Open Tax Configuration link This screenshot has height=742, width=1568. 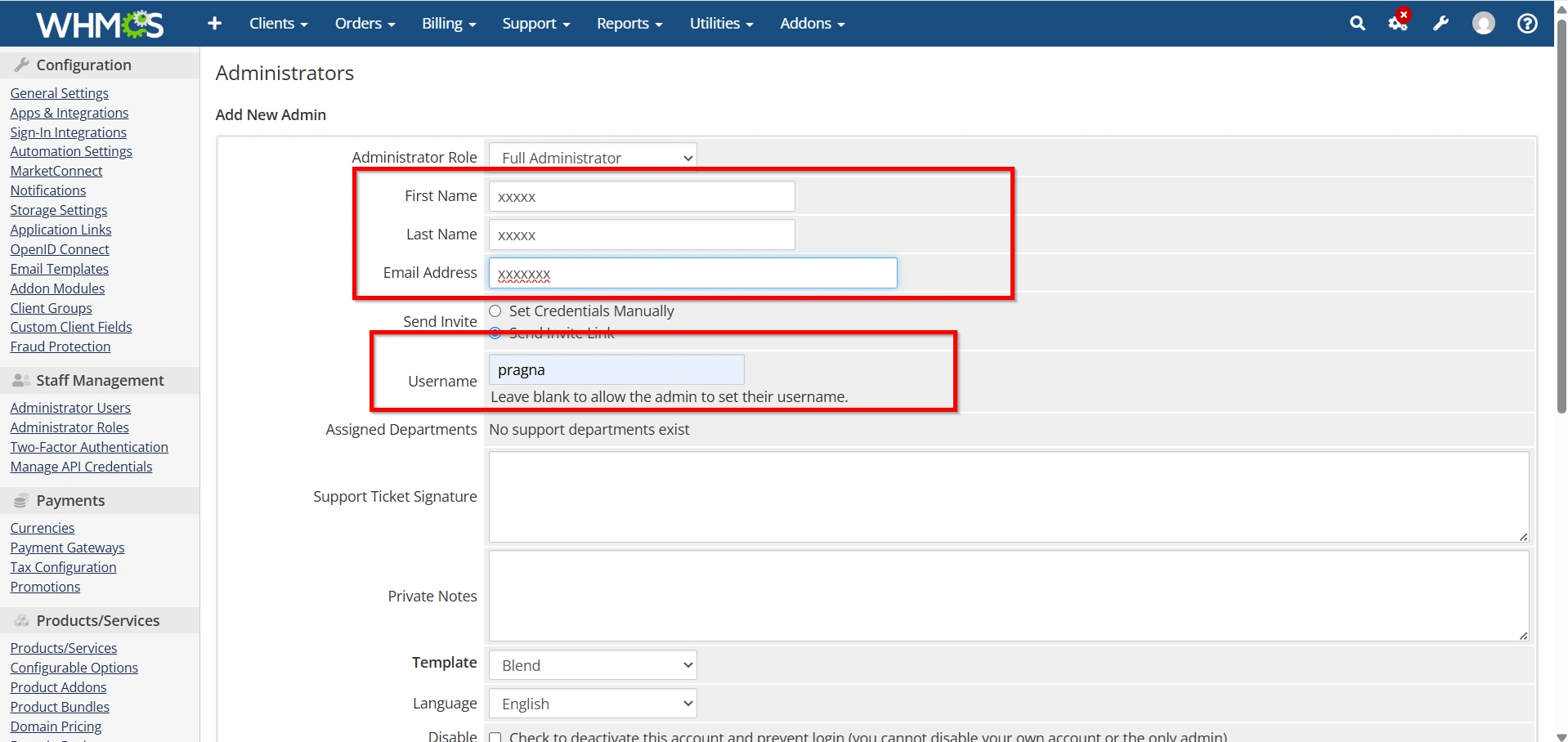64,567
